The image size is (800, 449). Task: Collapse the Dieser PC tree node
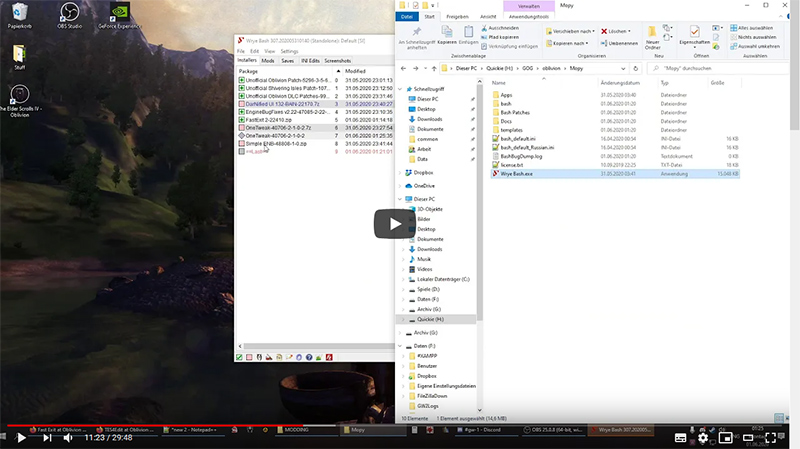pyautogui.click(x=400, y=199)
